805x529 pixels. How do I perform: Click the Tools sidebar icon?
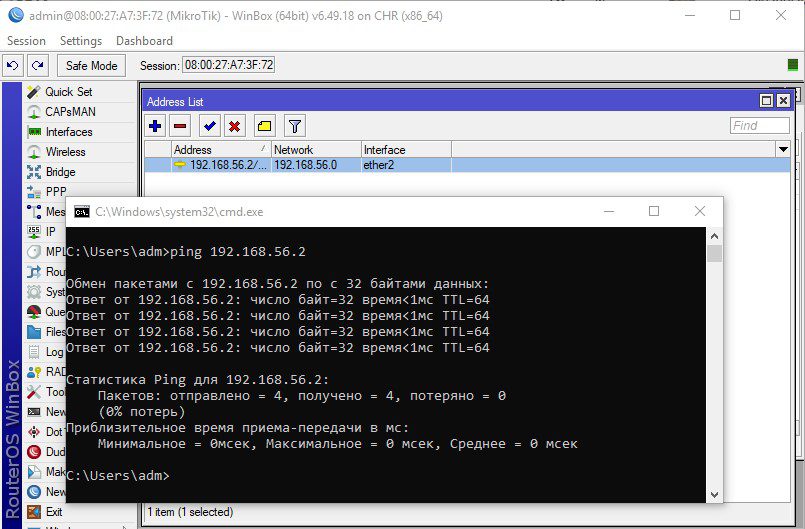34,392
